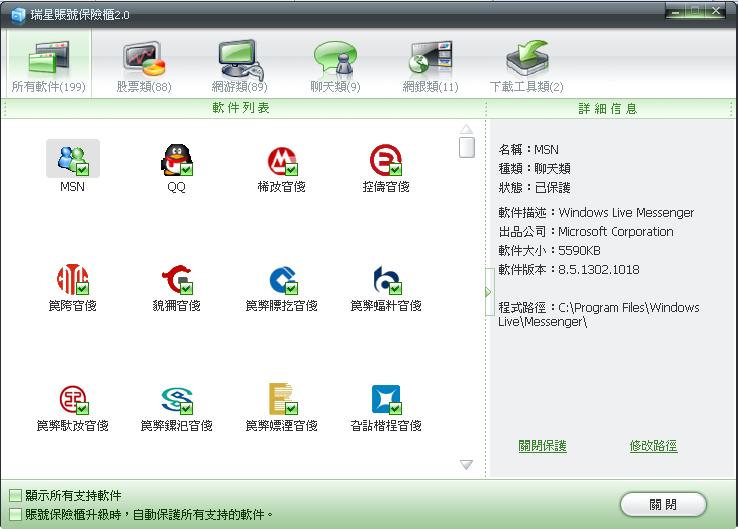Click the 軟件版本 8.5.1302.1018 text
The height and width of the screenshot is (529, 738).
(569, 270)
